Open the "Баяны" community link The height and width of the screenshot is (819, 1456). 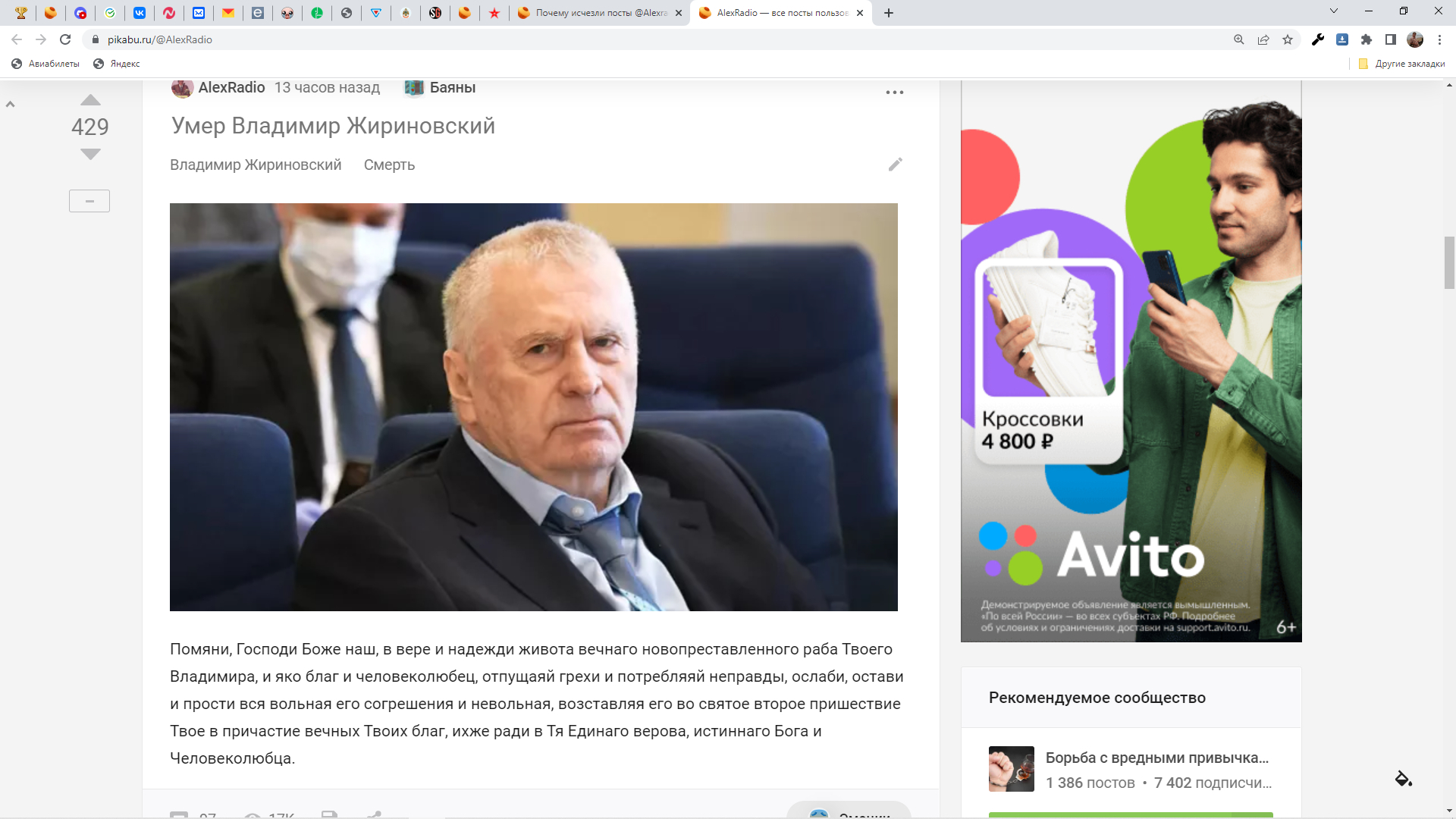tap(452, 87)
